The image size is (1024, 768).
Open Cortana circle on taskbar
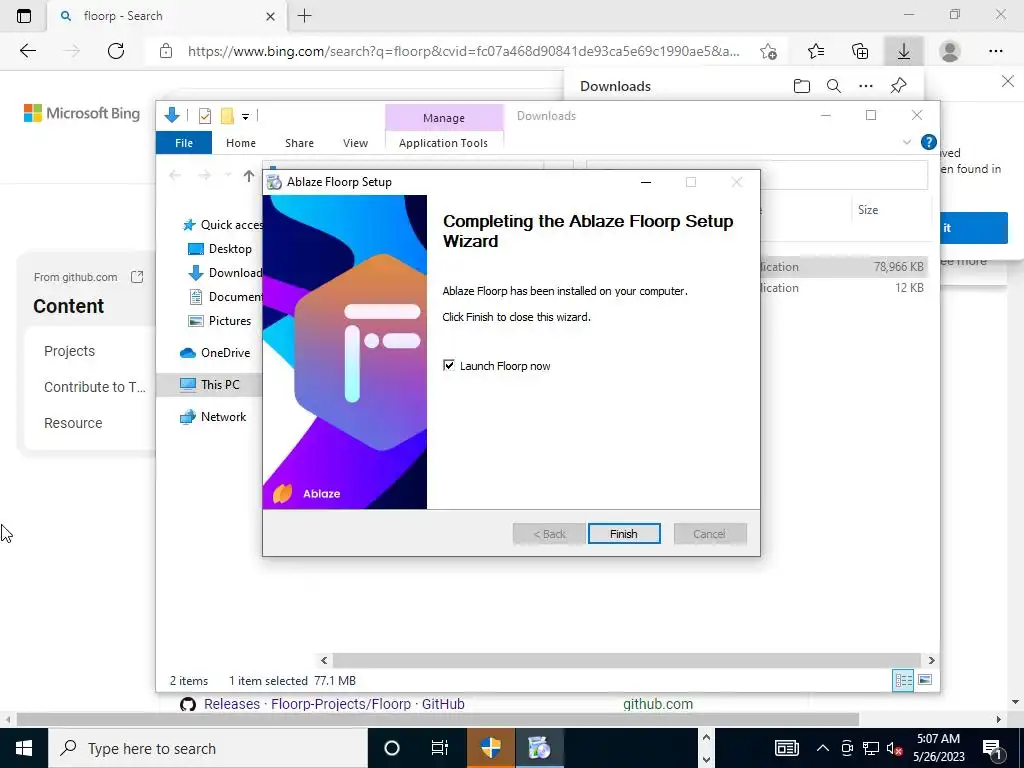pyautogui.click(x=392, y=748)
